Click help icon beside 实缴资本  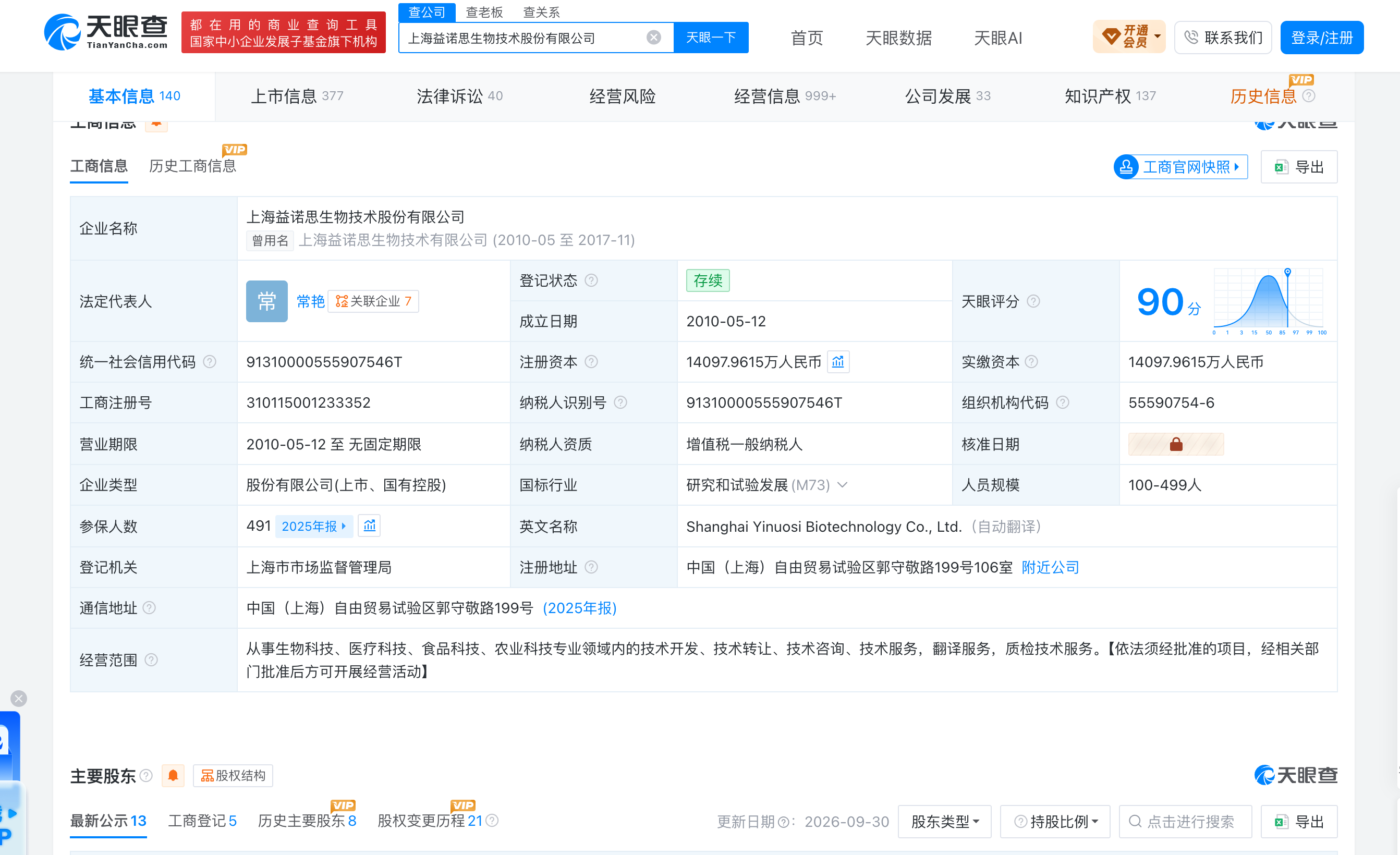(1032, 362)
